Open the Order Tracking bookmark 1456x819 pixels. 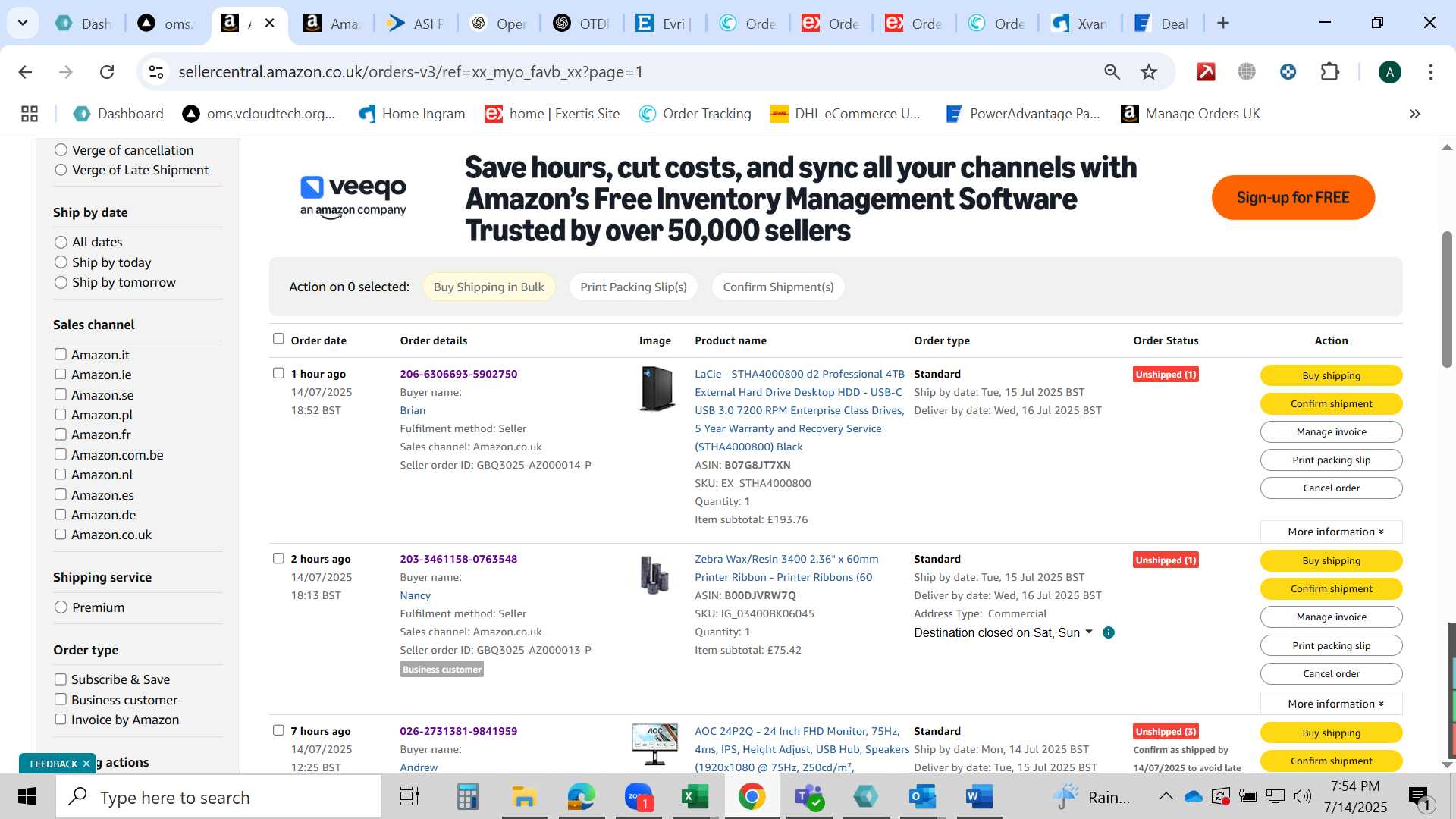point(695,114)
